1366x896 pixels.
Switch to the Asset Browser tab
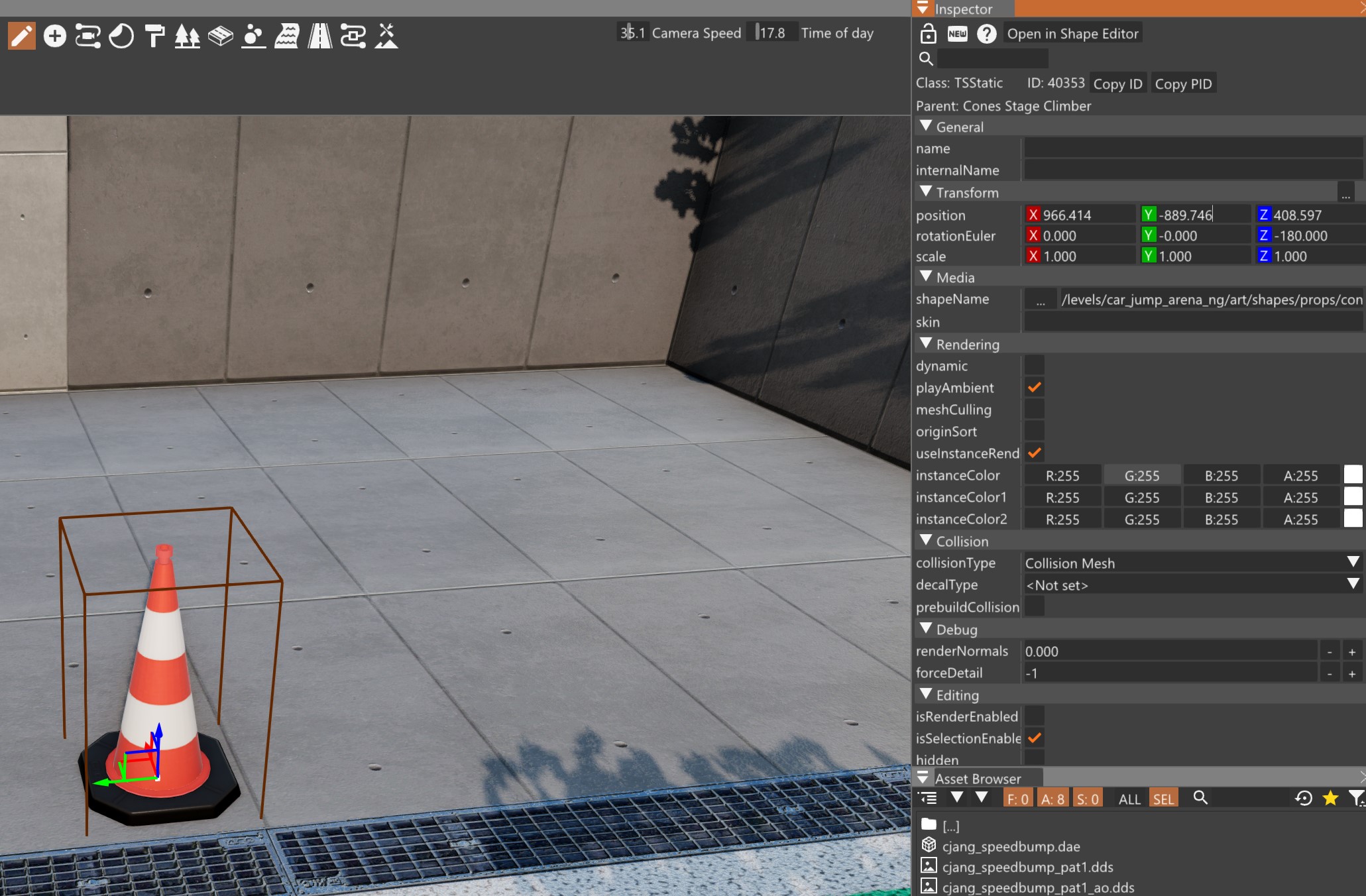[x=977, y=779]
